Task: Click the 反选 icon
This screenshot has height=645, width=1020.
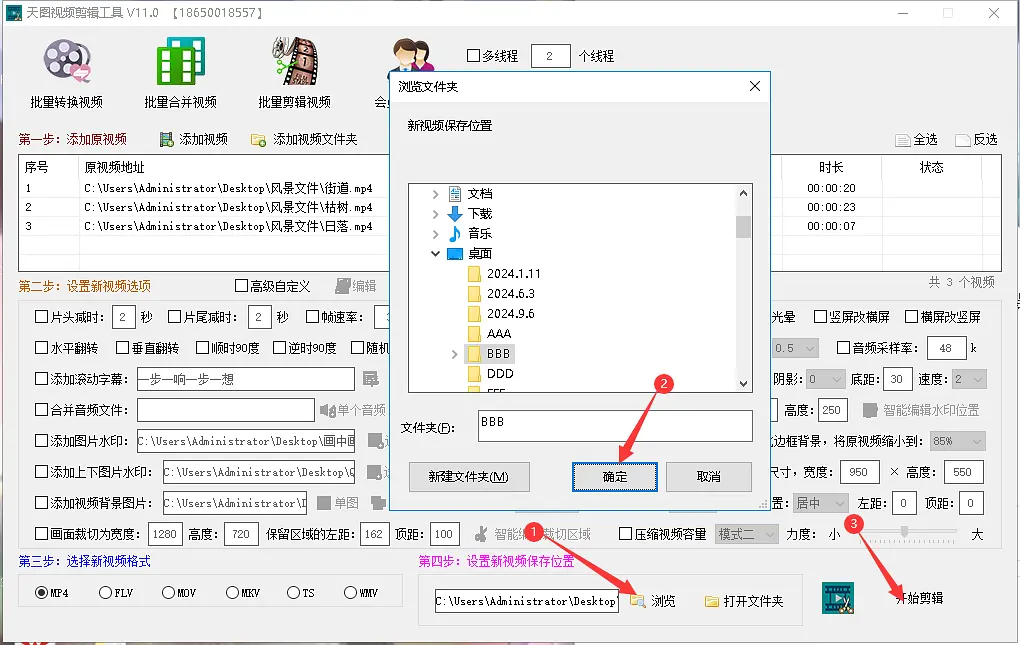Action: [x=963, y=140]
